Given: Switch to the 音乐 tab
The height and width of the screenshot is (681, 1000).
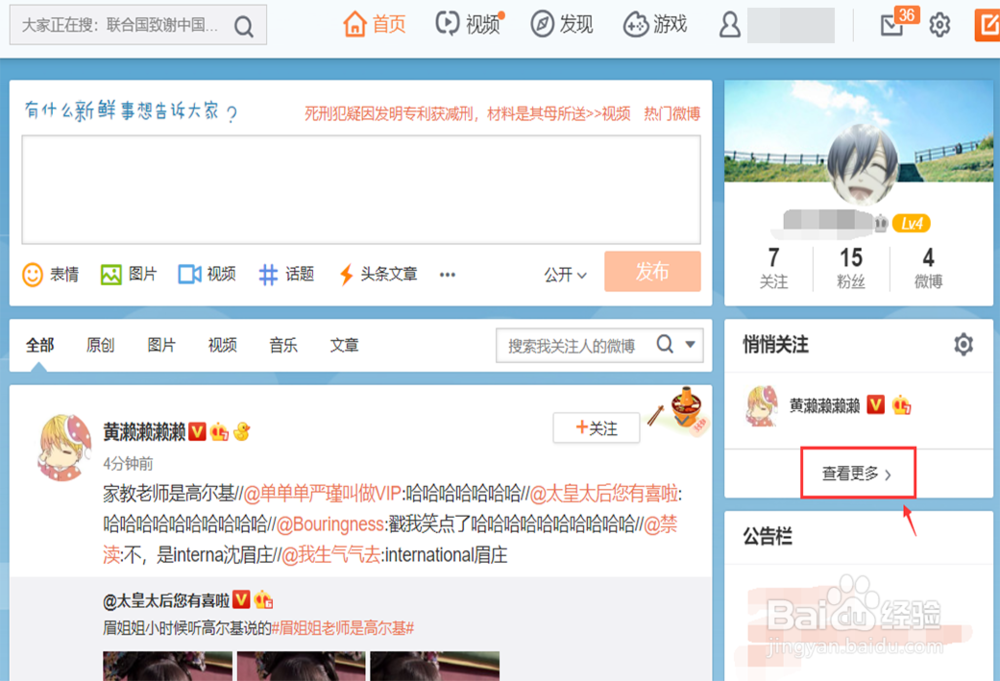Looking at the screenshot, I should click(283, 344).
